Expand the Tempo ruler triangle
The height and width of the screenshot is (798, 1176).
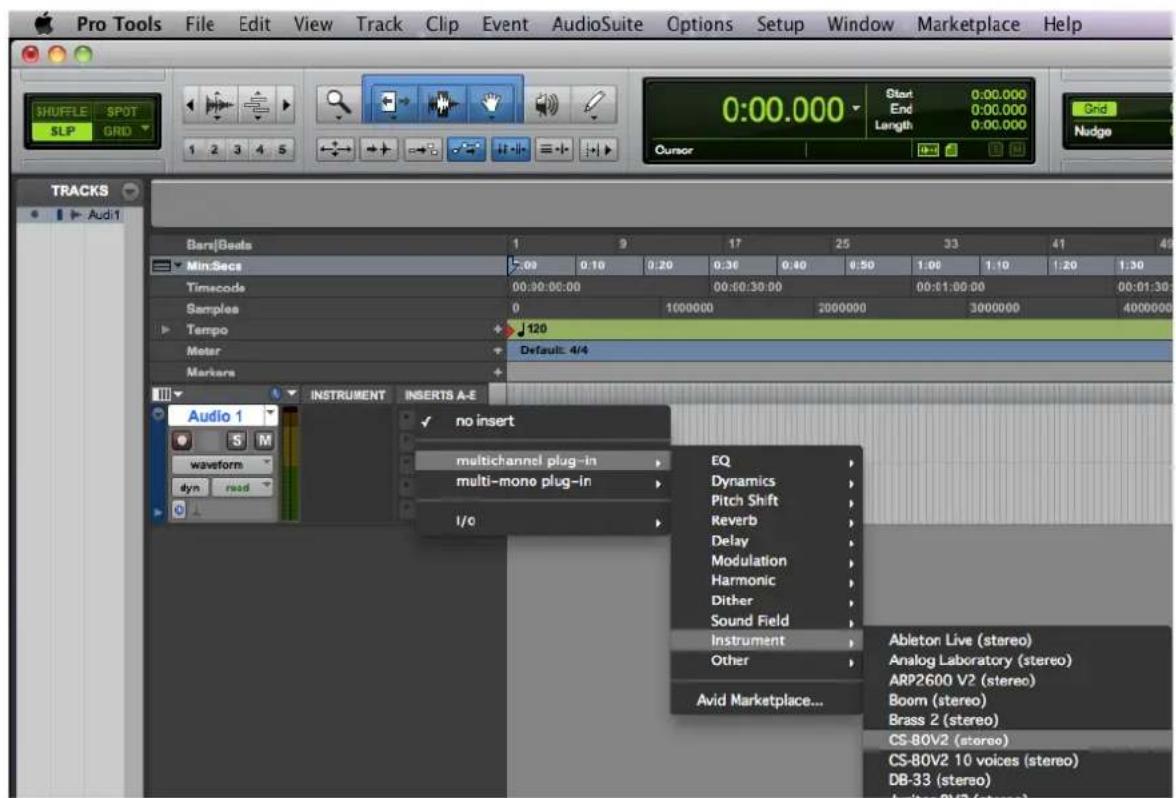[x=165, y=329]
